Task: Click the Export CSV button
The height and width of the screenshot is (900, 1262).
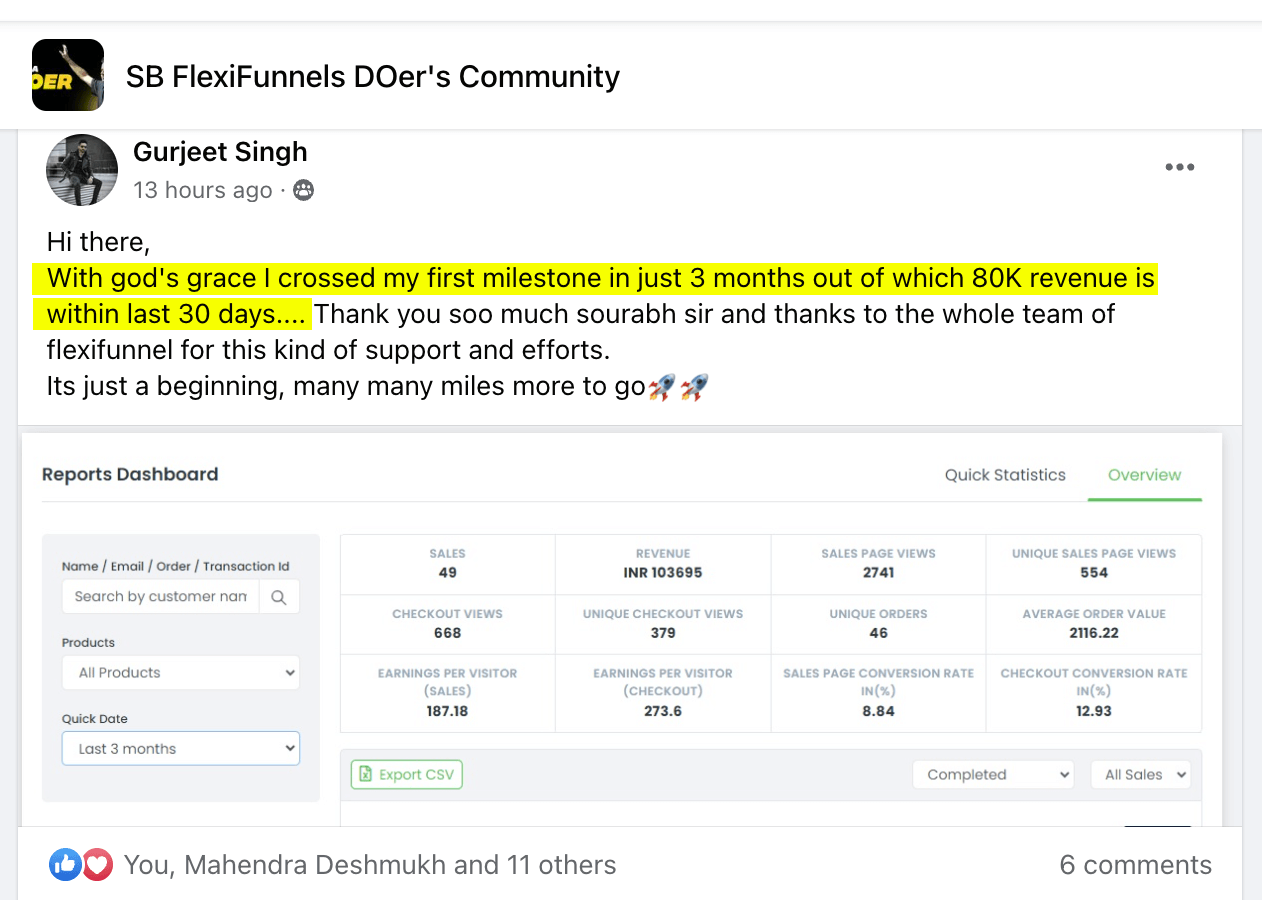Action: (407, 775)
